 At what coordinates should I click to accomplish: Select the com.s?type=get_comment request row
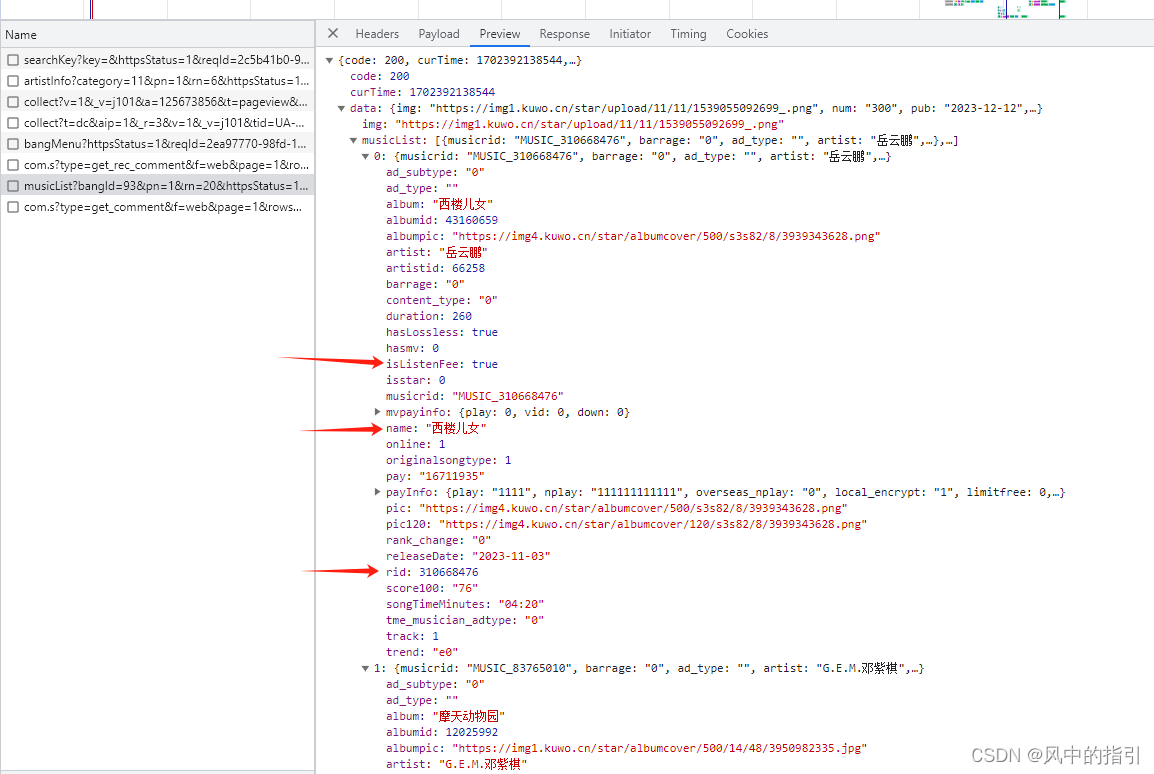tap(157, 207)
